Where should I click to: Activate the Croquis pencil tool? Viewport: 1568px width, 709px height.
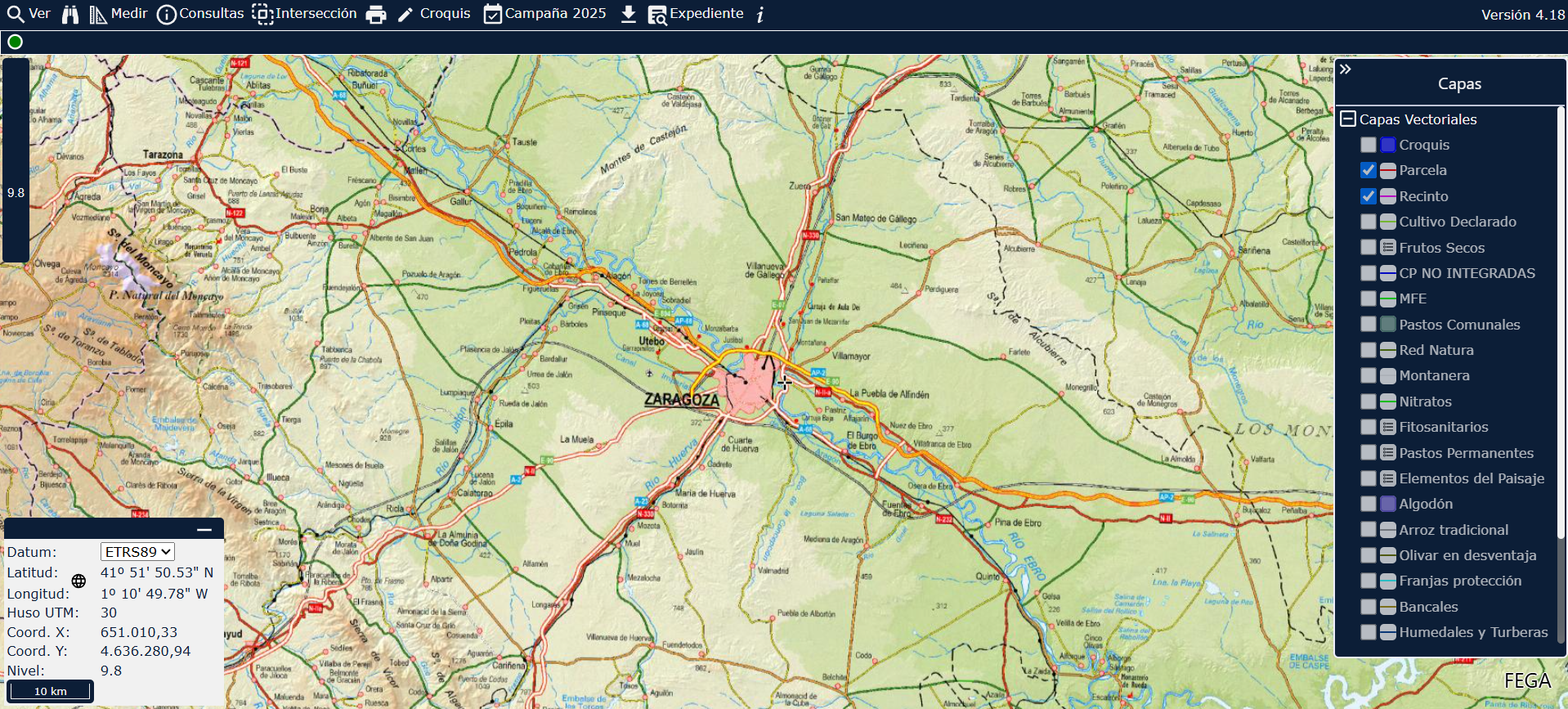434,15
